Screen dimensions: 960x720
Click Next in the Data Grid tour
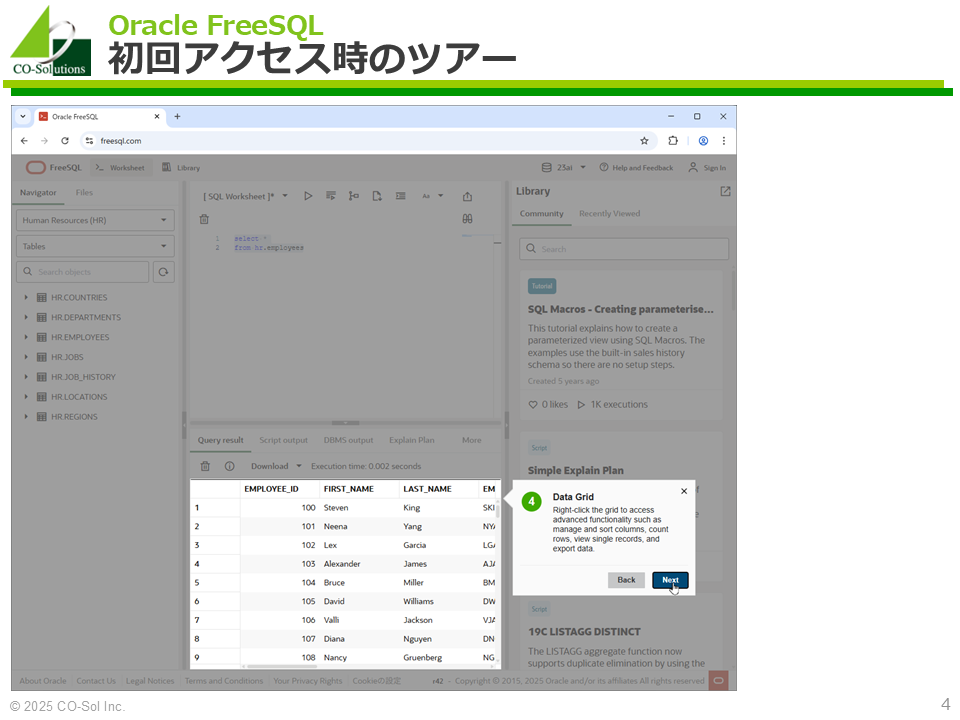[x=669, y=580]
